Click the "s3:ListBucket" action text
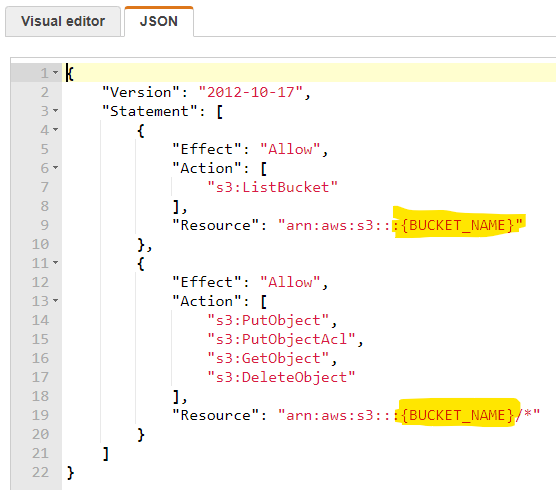This screenshot has height=490, width=556. click(x=272, y=187)
